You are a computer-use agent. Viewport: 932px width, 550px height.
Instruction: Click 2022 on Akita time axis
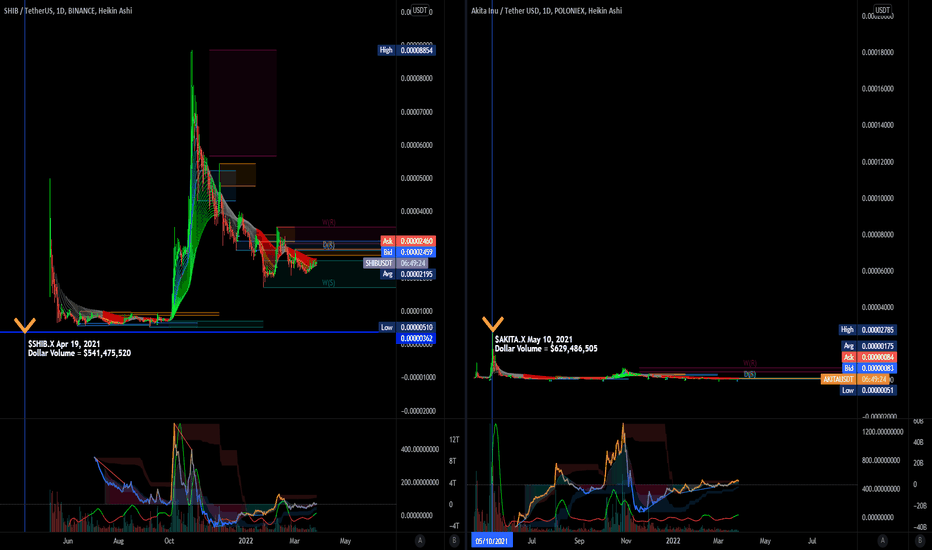click(673, 541)
